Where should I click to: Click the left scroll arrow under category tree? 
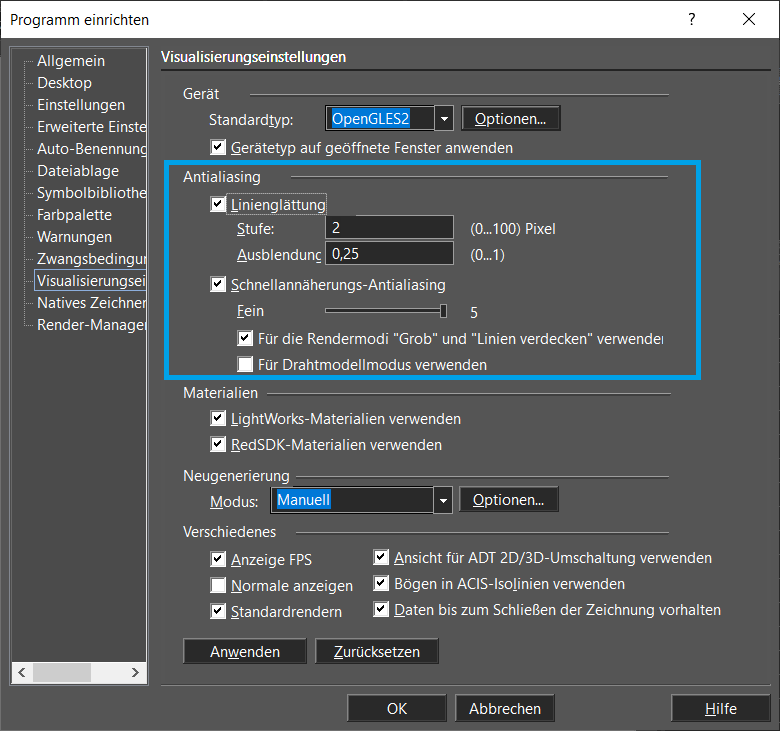[x=22, y=673]
